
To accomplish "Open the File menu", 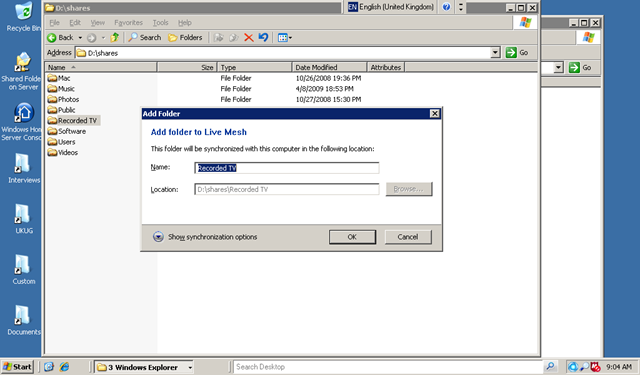I will coord(54,23).
